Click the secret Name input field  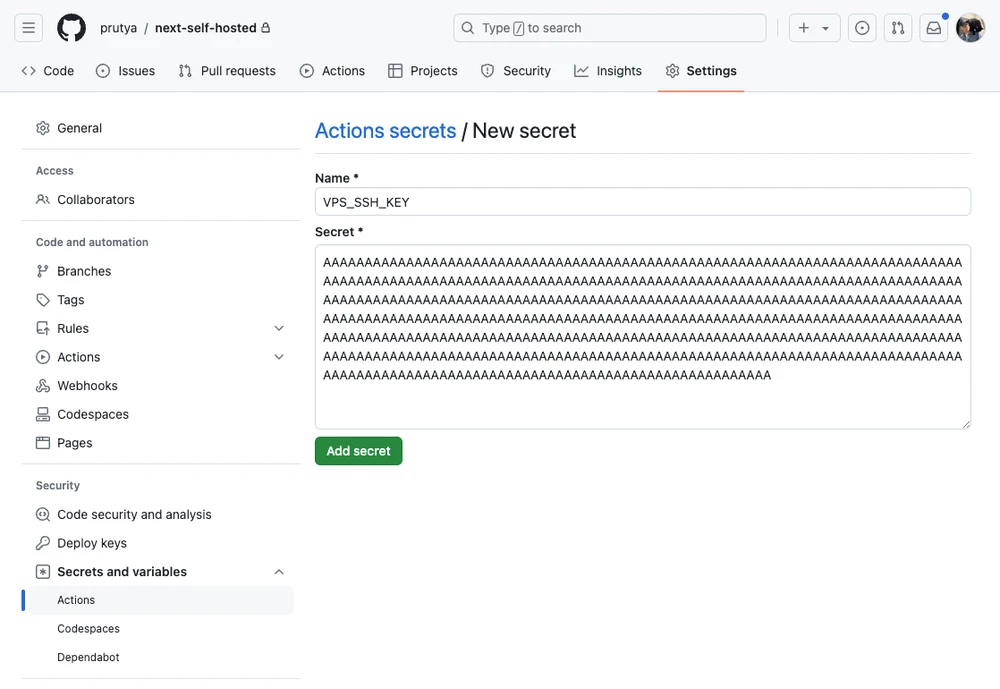click(x=642, y=202)
